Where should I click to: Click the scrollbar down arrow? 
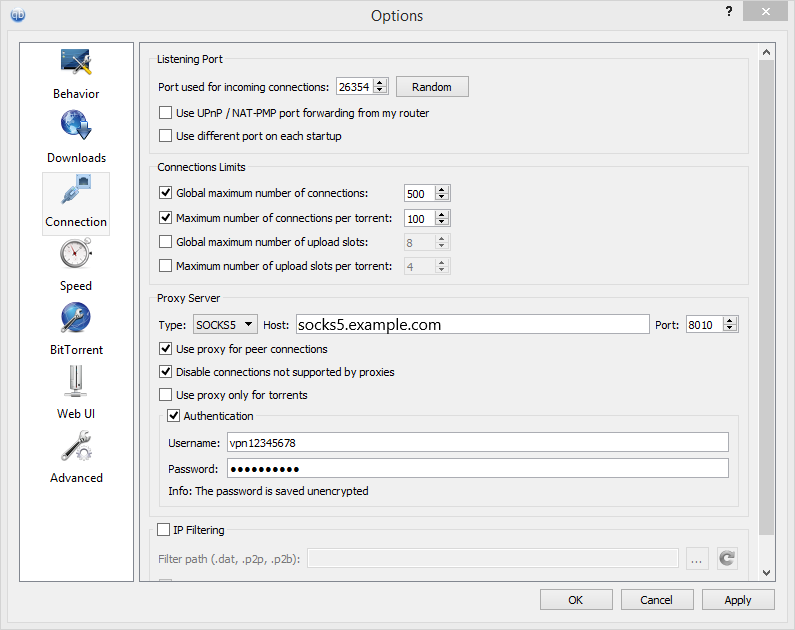coord(766,573)
